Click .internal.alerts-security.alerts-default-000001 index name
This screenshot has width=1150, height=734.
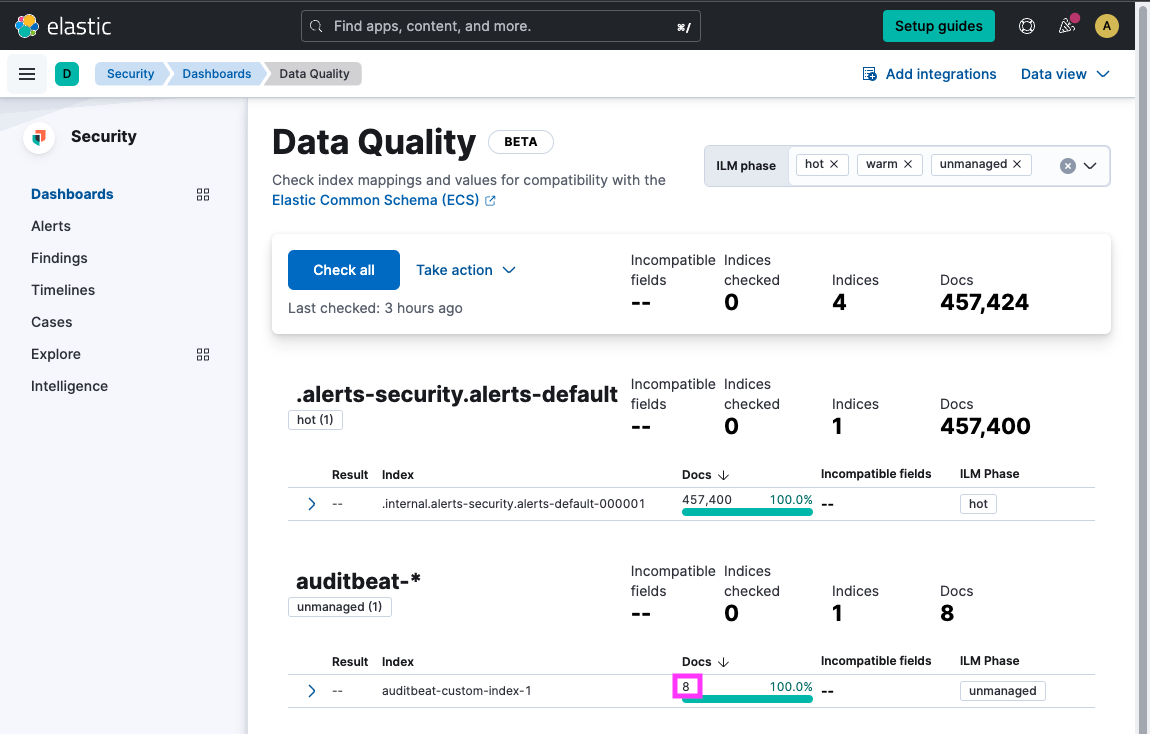[513, 504]
